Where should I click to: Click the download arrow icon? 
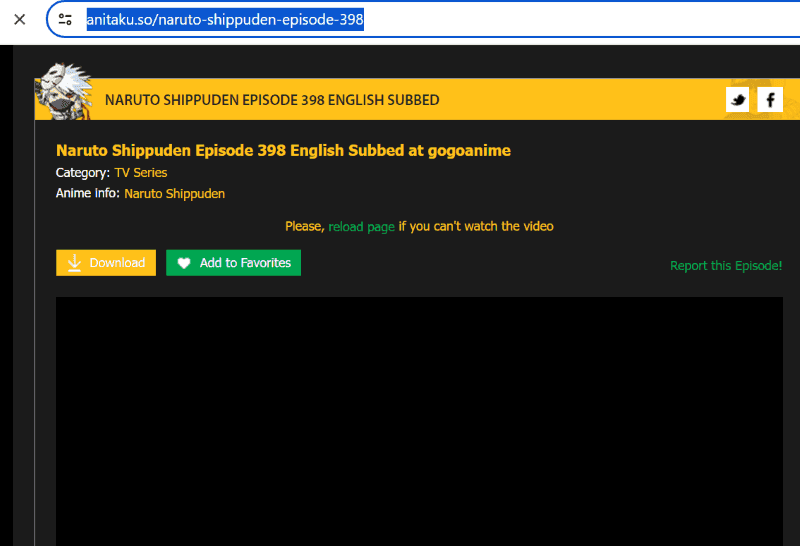pyautogui.click(x=74, y=263)
